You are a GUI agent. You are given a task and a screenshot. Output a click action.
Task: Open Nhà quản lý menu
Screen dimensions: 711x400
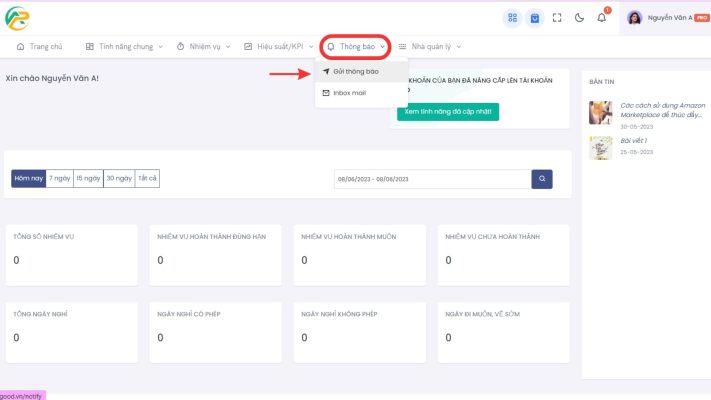coord(429,46)
